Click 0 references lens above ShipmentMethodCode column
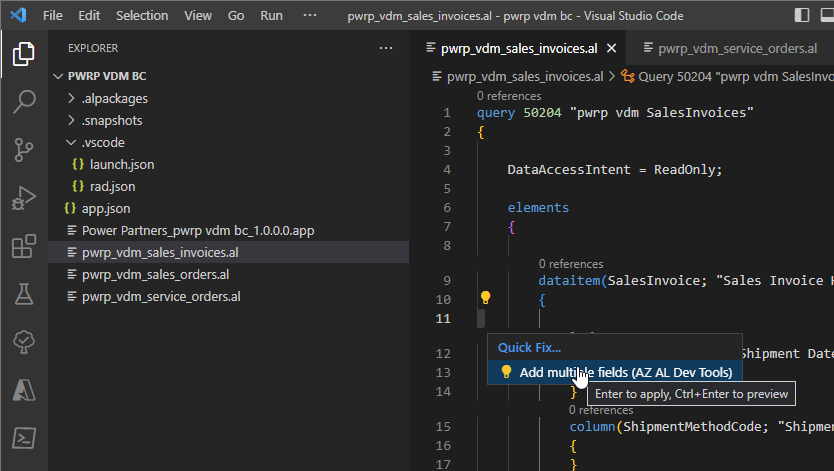Viewport: 834px width, 471px height. 601,410
